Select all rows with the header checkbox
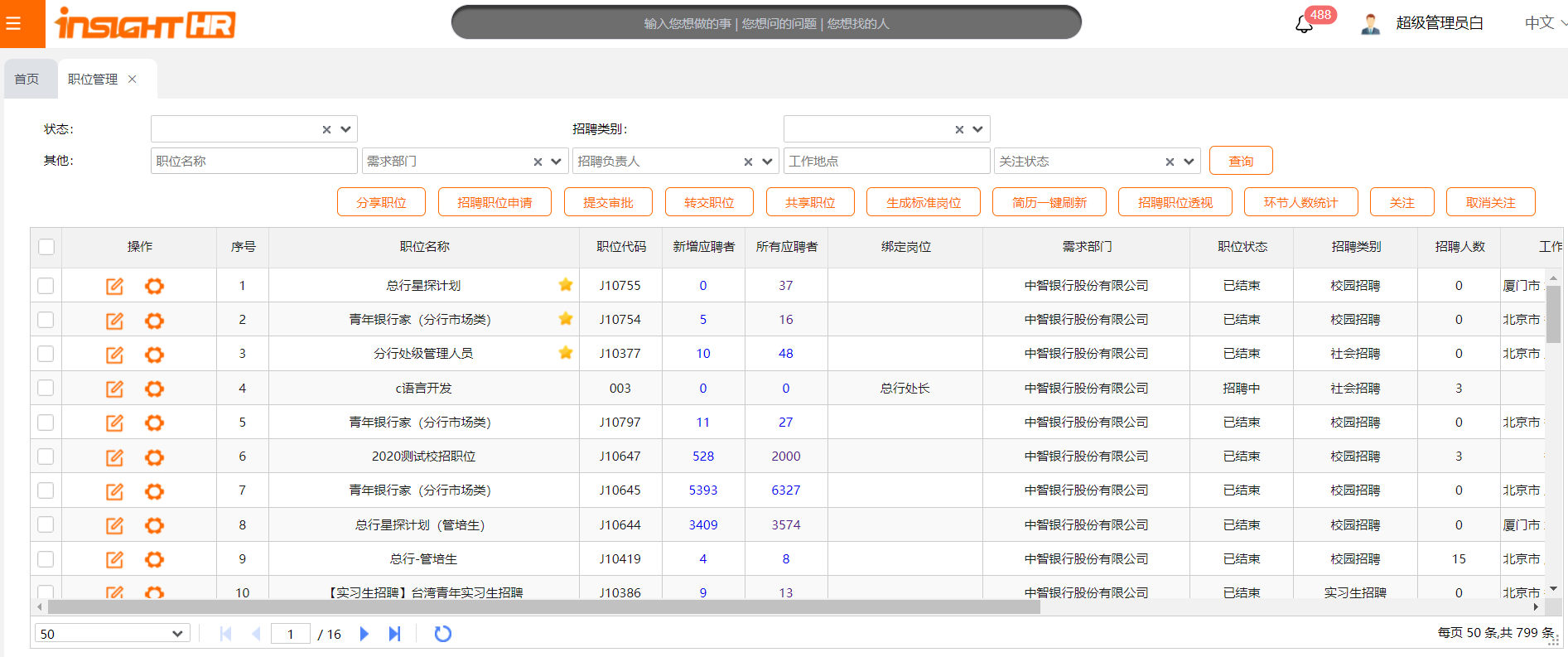The height and width of the screenshot is (657, 1568). tap(46, 247)
